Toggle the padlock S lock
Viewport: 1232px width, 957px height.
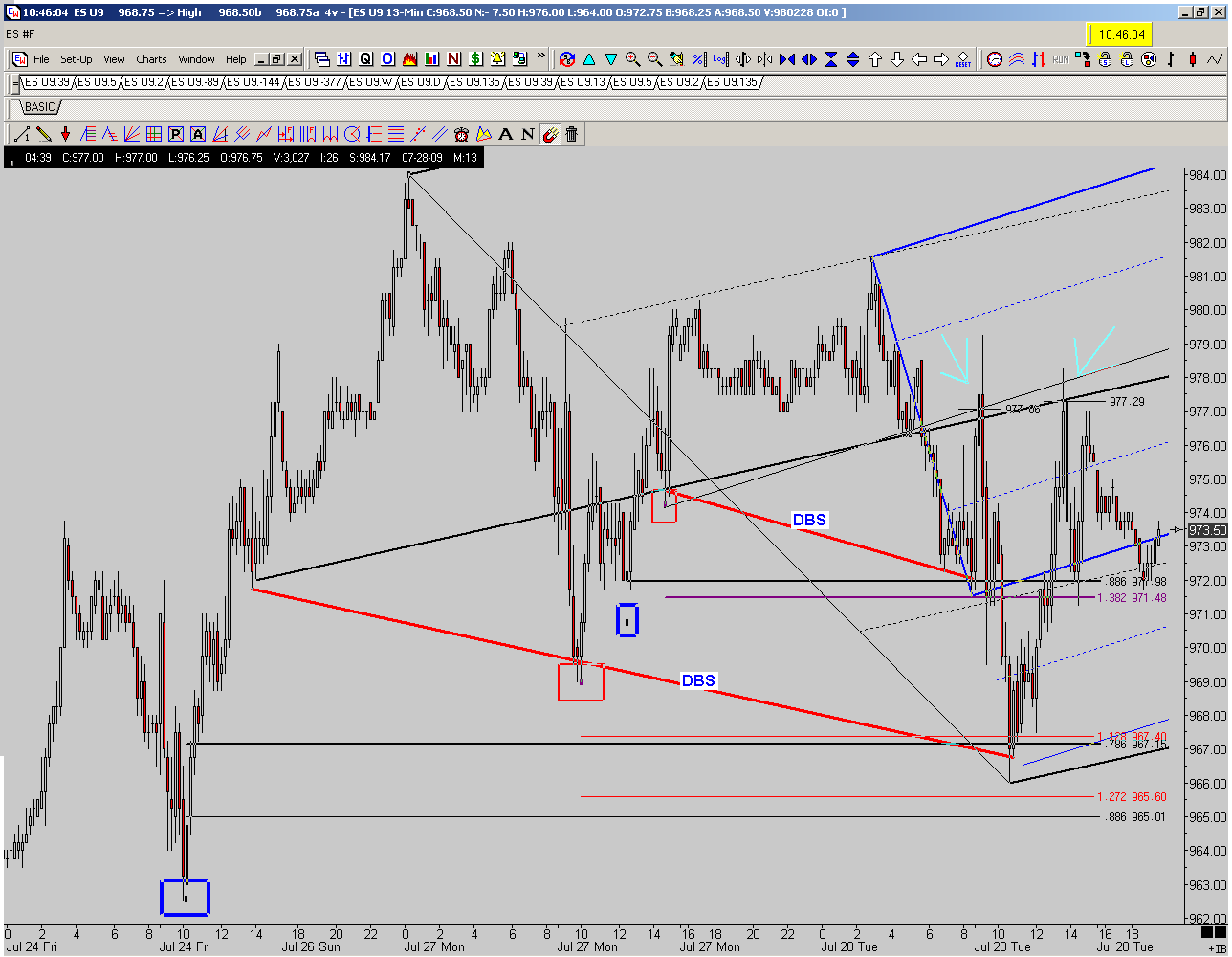pyautogui.click(x=1105, y=59)
